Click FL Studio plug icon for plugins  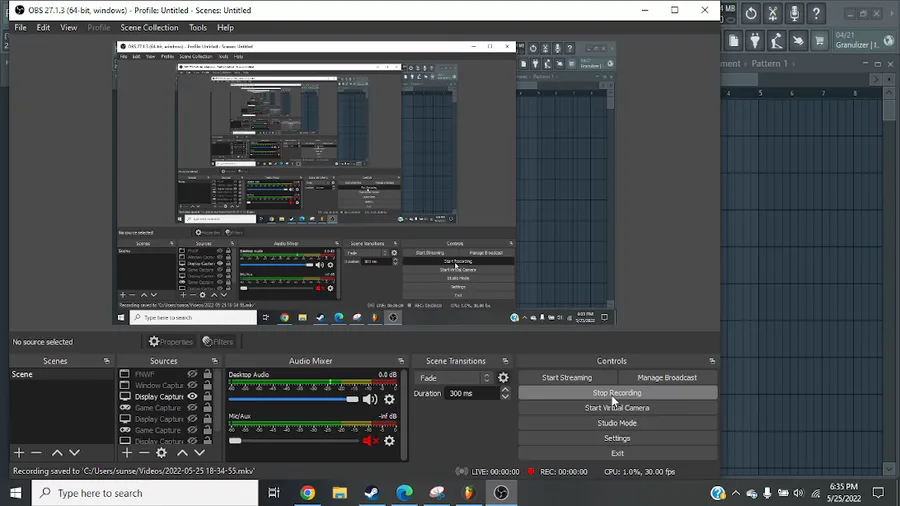(x=755, y=40)
